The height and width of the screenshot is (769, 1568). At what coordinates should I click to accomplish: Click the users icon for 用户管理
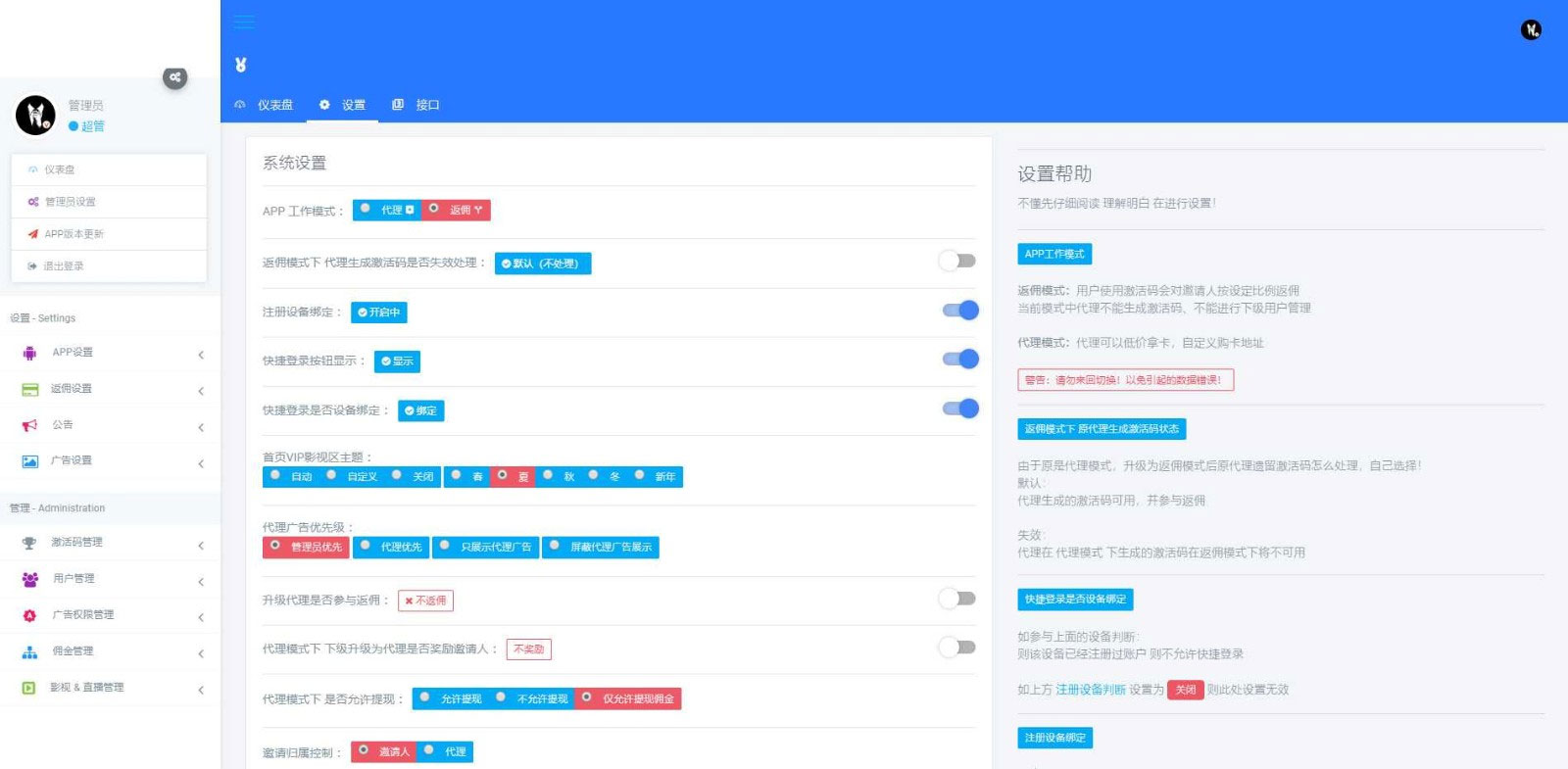pyautogui.click(x=29, y=579)
